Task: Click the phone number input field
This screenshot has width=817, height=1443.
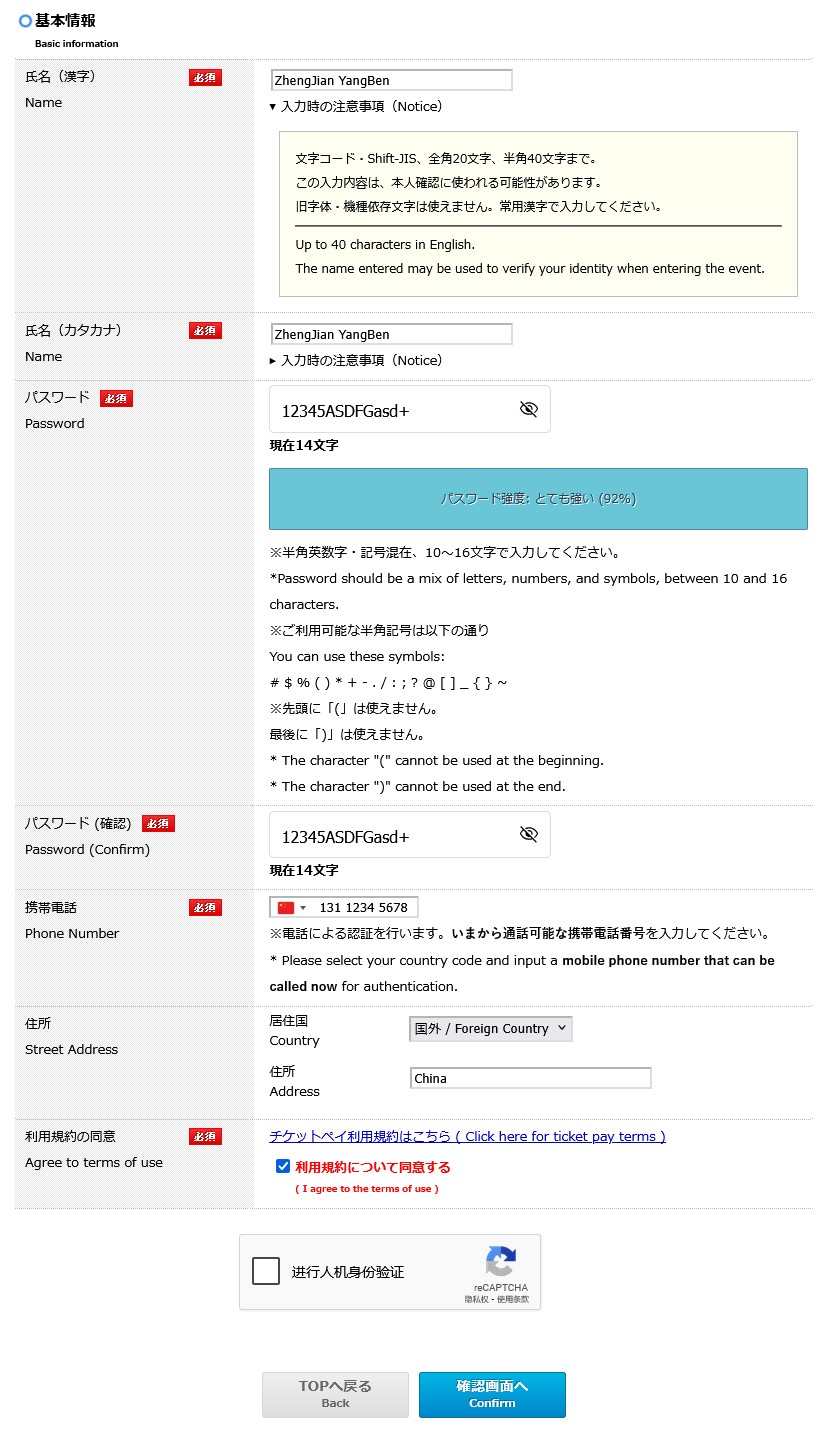Action: [365, 908]
